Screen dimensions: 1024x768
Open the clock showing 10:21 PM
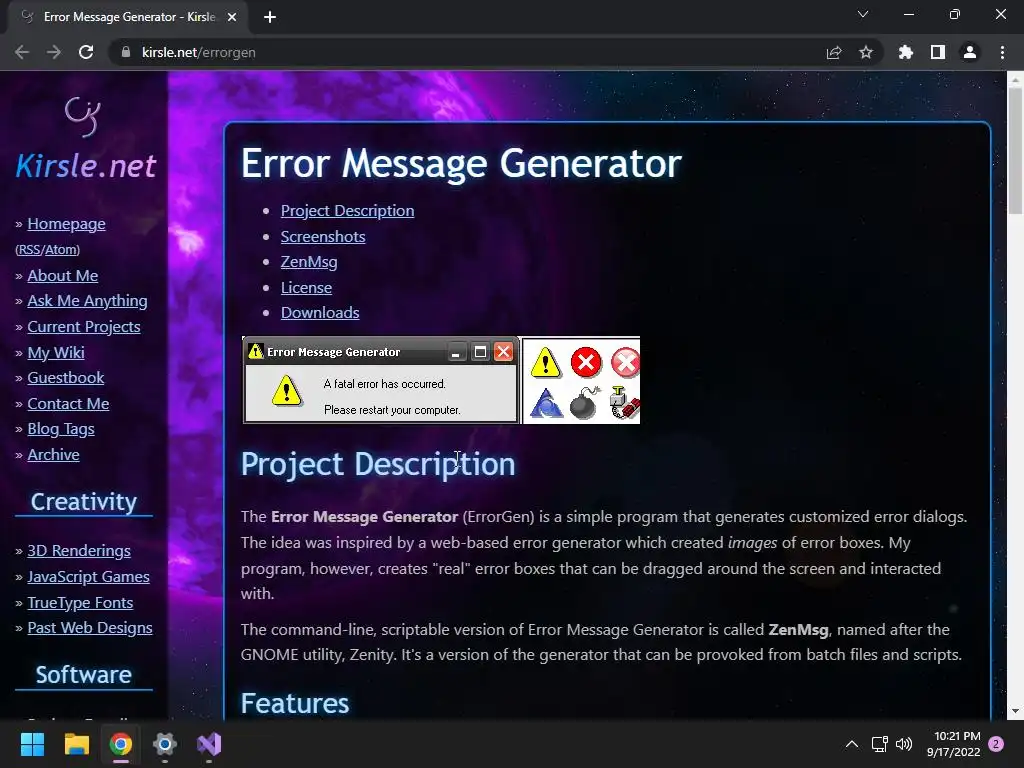(954, 744)
